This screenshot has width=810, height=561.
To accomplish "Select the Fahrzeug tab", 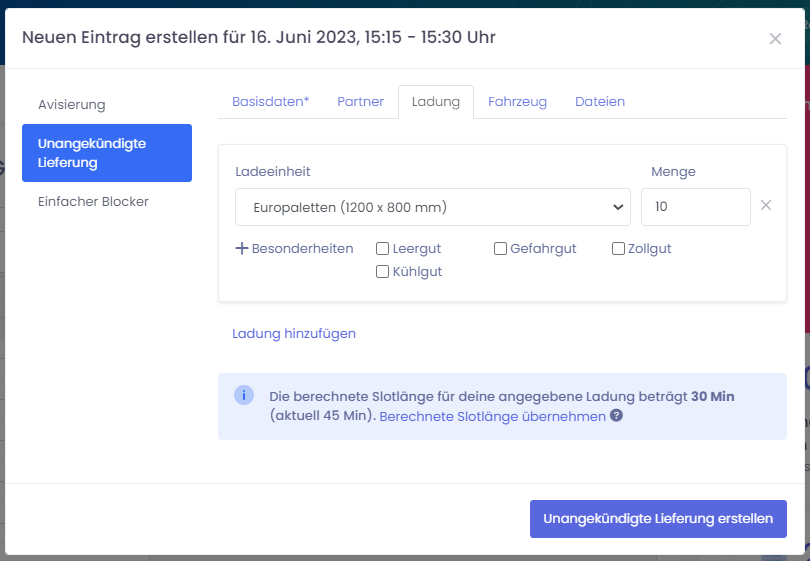I will [x=517, y=102].
